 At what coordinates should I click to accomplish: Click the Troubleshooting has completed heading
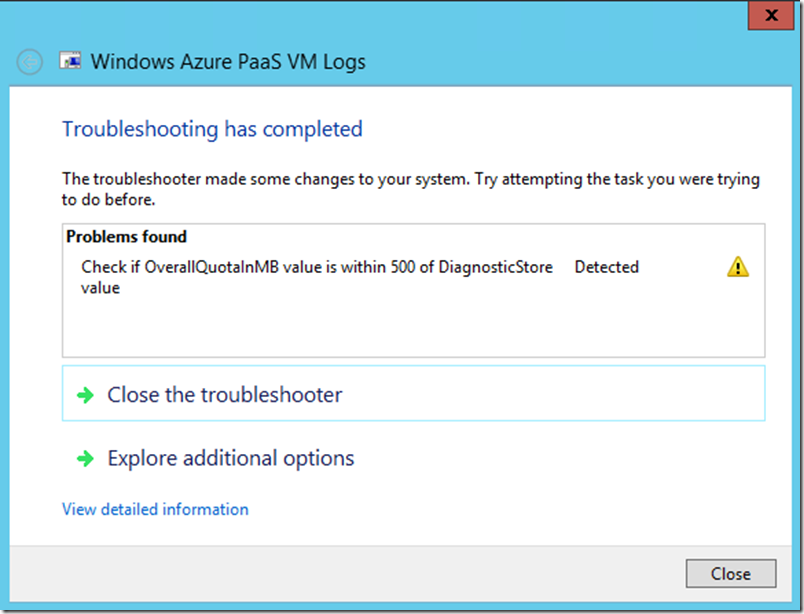pyautogui.click(x=212, y=129)
